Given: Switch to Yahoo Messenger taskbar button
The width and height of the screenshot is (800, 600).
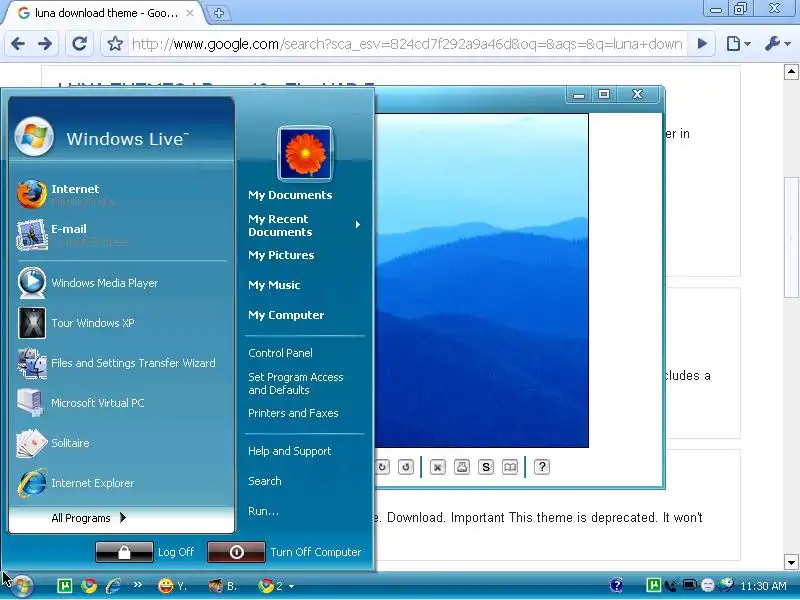Looking at the screenshot, I should 173,586.
